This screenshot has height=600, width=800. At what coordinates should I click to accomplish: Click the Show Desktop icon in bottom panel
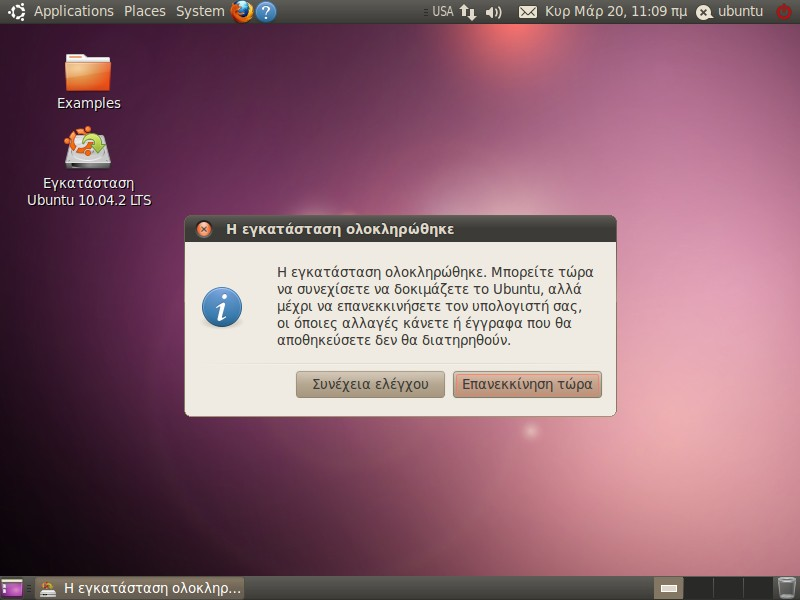pyautogui.click(x=12, y=588)
